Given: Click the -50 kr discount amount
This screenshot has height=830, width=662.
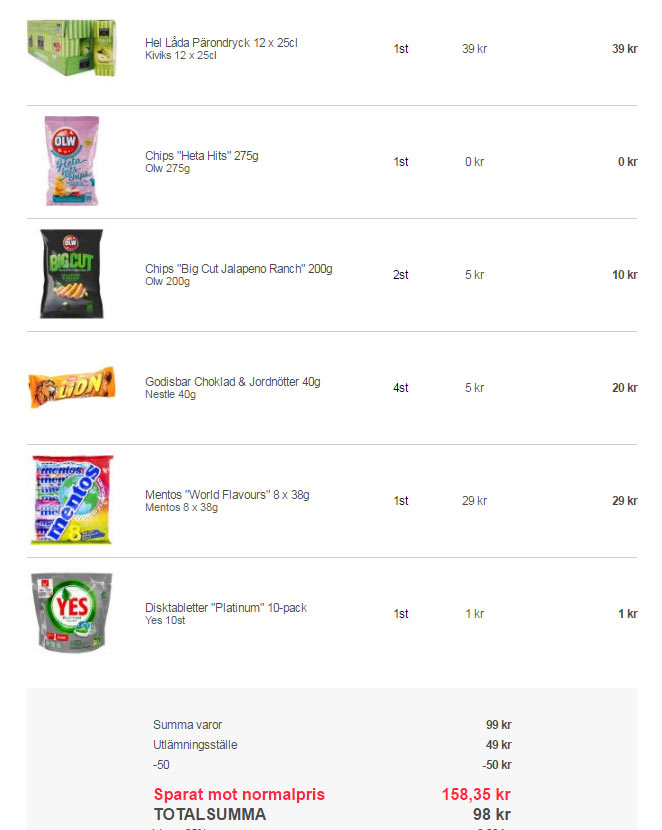Looking at the screenshot, I should [497, 765].
